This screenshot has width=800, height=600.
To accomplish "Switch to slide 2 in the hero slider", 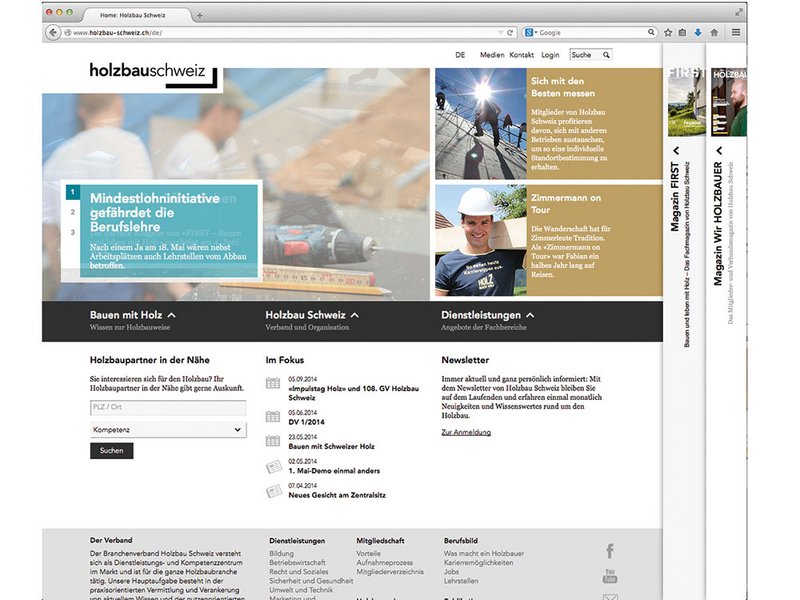I will tap(72, 212).
